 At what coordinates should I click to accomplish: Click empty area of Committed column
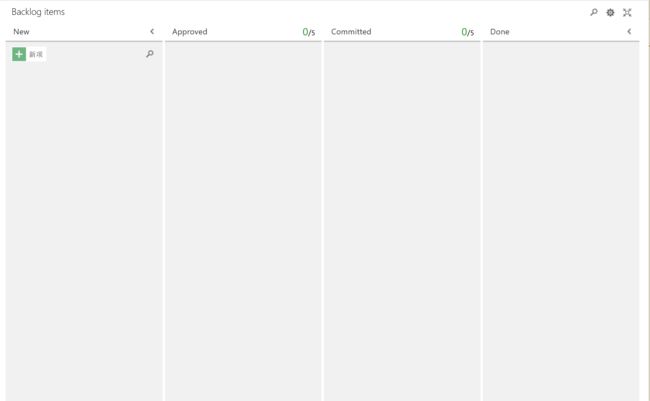(402, 221)
